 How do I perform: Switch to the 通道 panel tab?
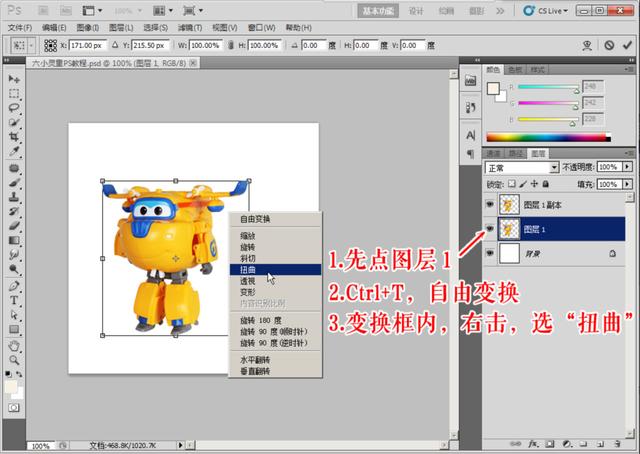click(493, 154)
